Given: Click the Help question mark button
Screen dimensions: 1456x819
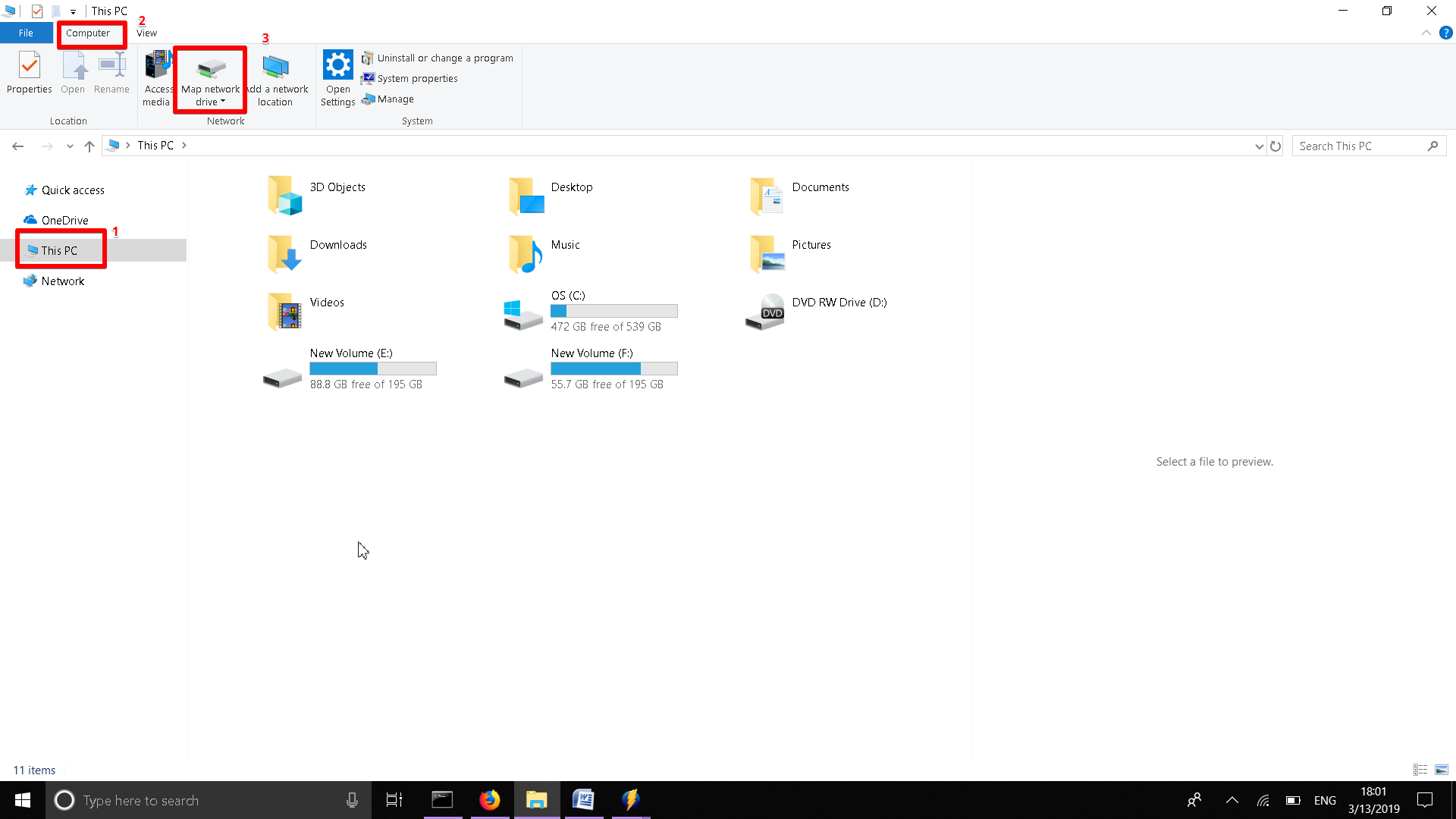Looking at the screenshot, I should click(x=1446, y=33).
